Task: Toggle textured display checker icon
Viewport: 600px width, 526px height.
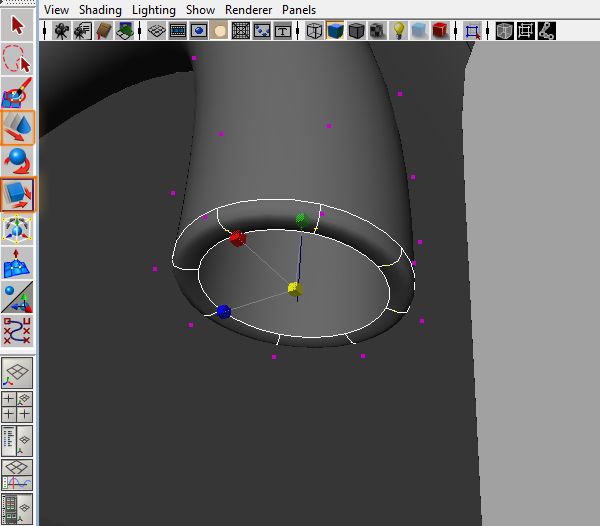Action: coord(378,31)
